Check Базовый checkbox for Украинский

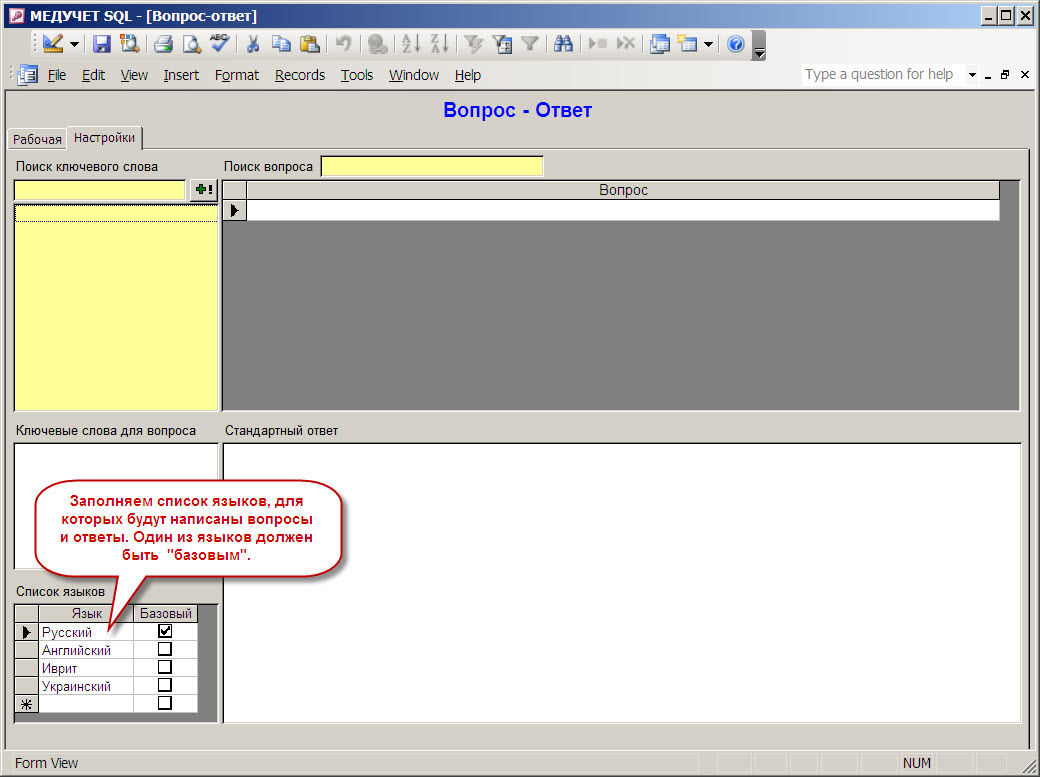tap(165, 685)
